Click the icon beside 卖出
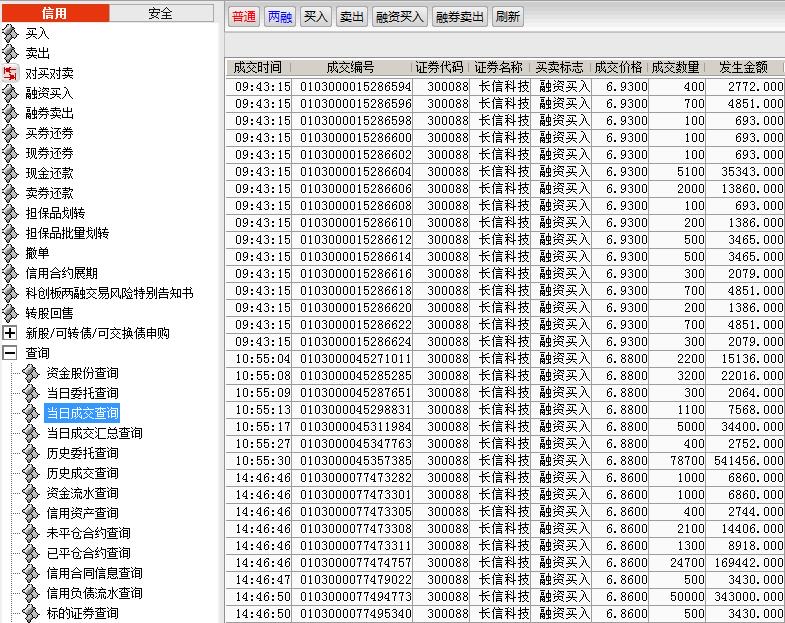Viewport: 785px width, 623px height. coord(10,53)
